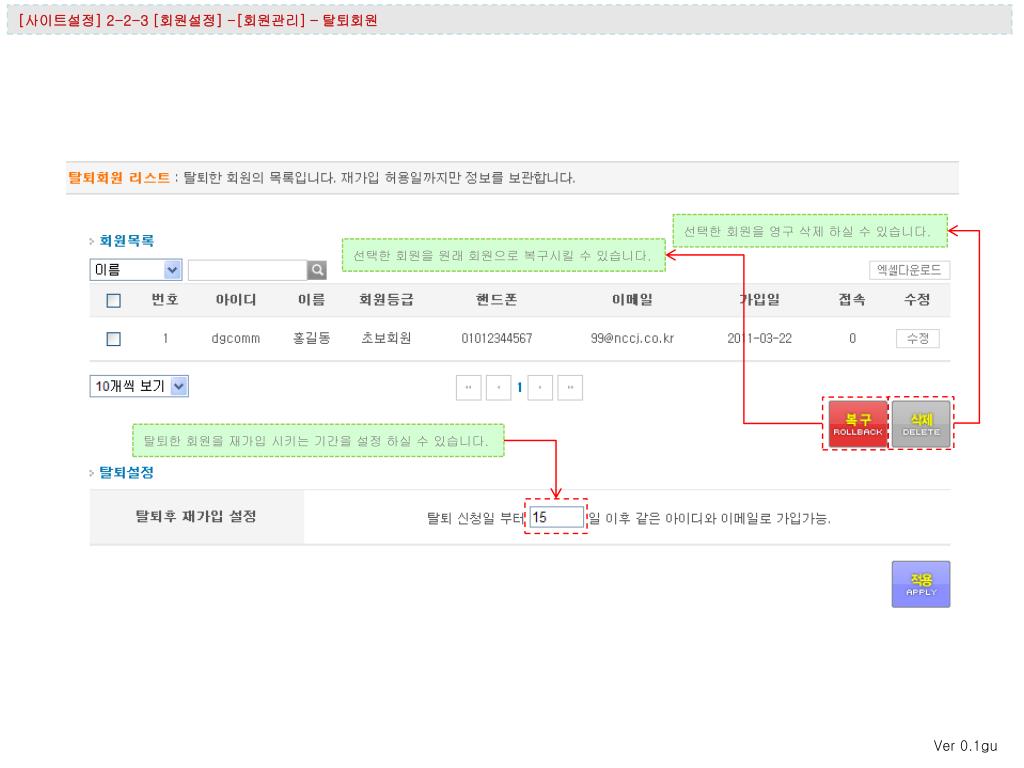Go to previous page arrow
1024x768 pixels.
[x=498, y=387]
